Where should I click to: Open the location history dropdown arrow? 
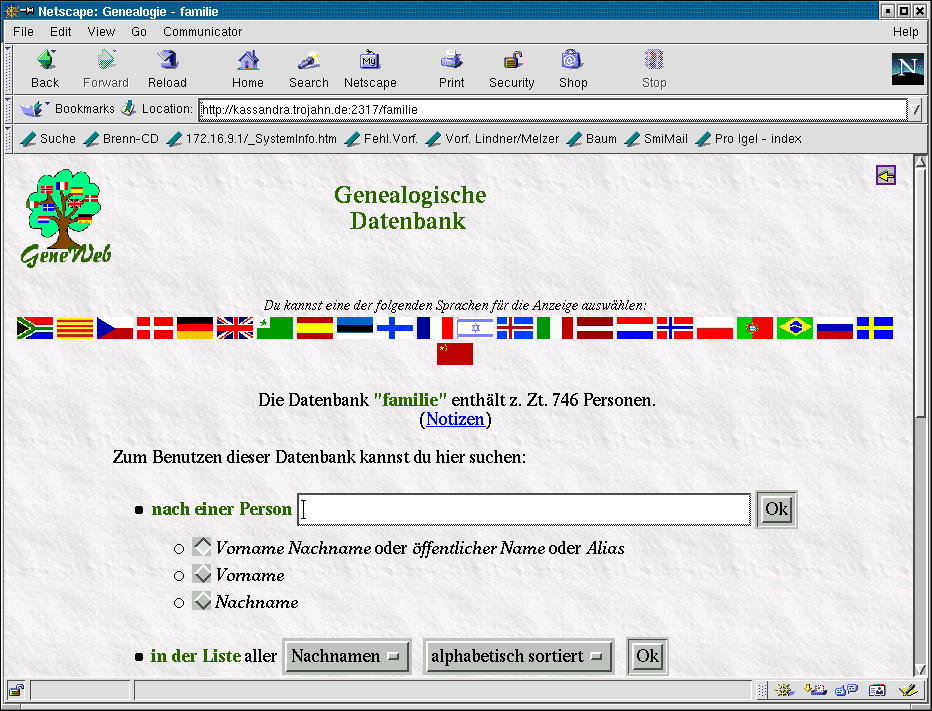click(x=915, y=109)
